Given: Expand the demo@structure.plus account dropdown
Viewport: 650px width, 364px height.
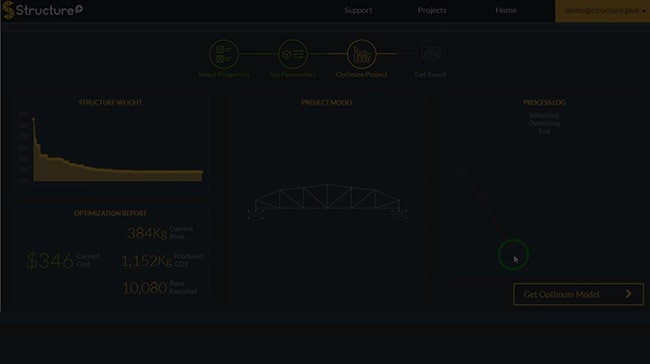Looking at the screenshot, I should pyautogui.click(x=603, y=11).
